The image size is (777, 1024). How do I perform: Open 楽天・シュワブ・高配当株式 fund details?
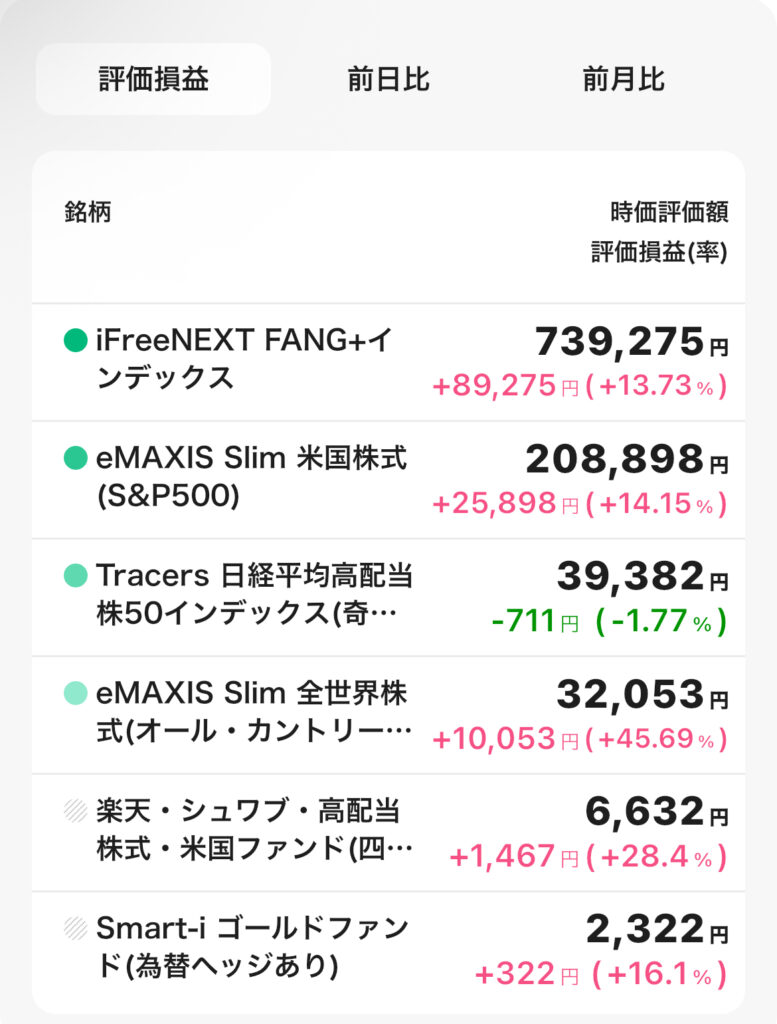click(x=388, y=833)
